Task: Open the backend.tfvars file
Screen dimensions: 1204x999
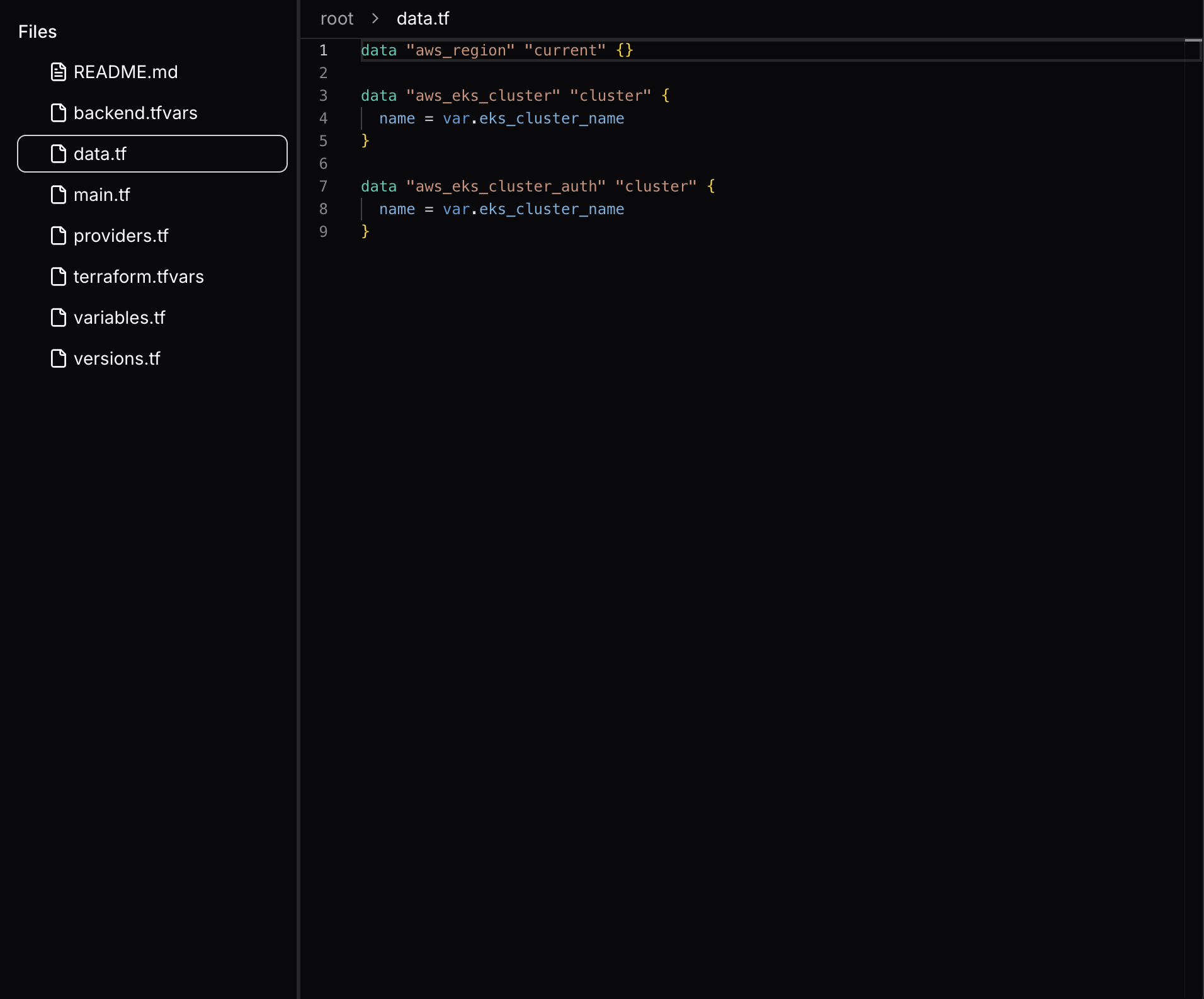Action: [x=152, y=113]
